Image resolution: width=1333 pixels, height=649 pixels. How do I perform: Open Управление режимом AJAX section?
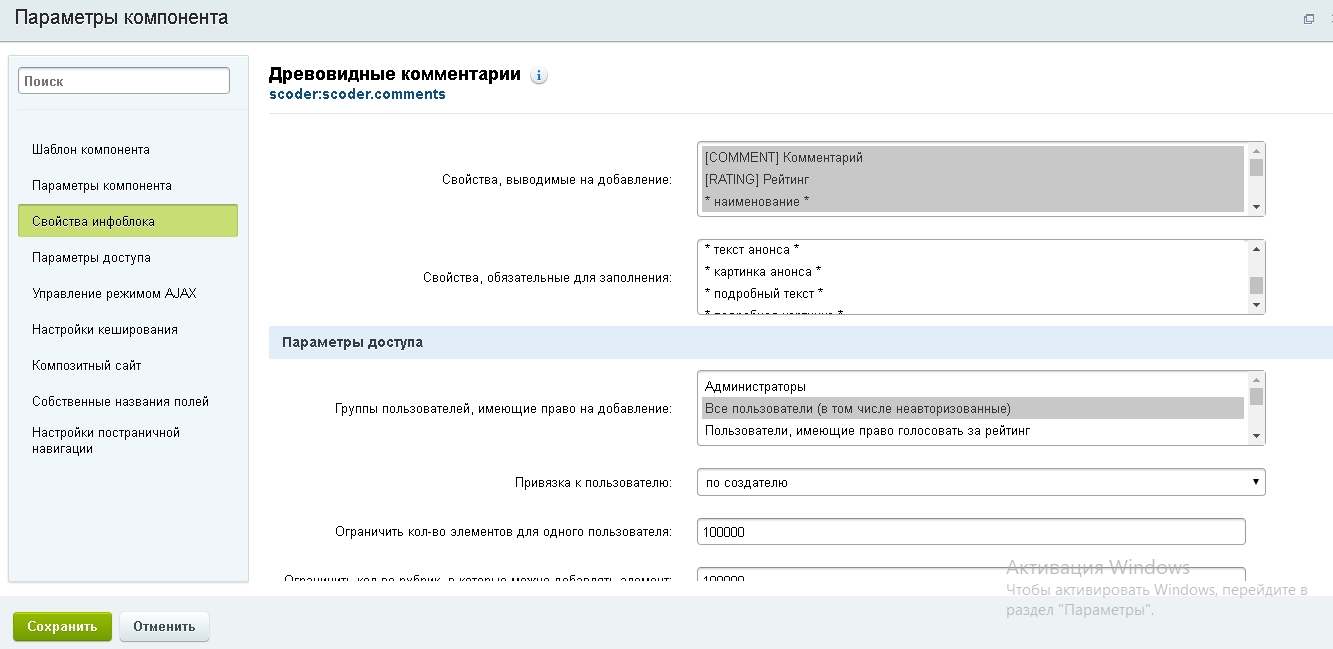click(x=114, y=294)
